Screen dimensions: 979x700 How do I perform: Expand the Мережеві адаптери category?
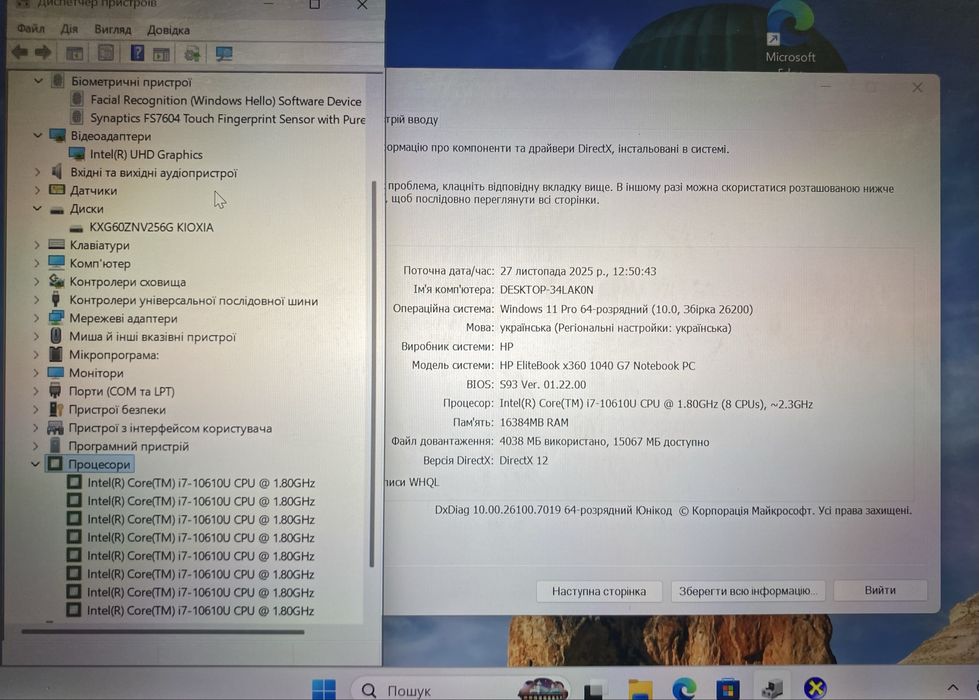pos(36,318)
